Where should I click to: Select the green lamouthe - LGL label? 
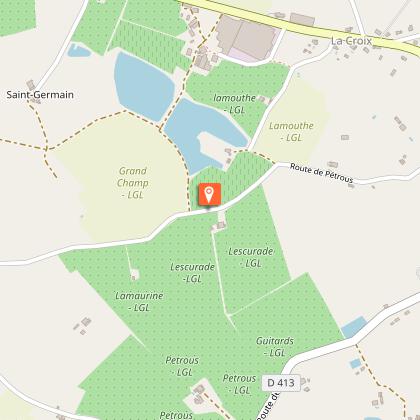(235, 104)
